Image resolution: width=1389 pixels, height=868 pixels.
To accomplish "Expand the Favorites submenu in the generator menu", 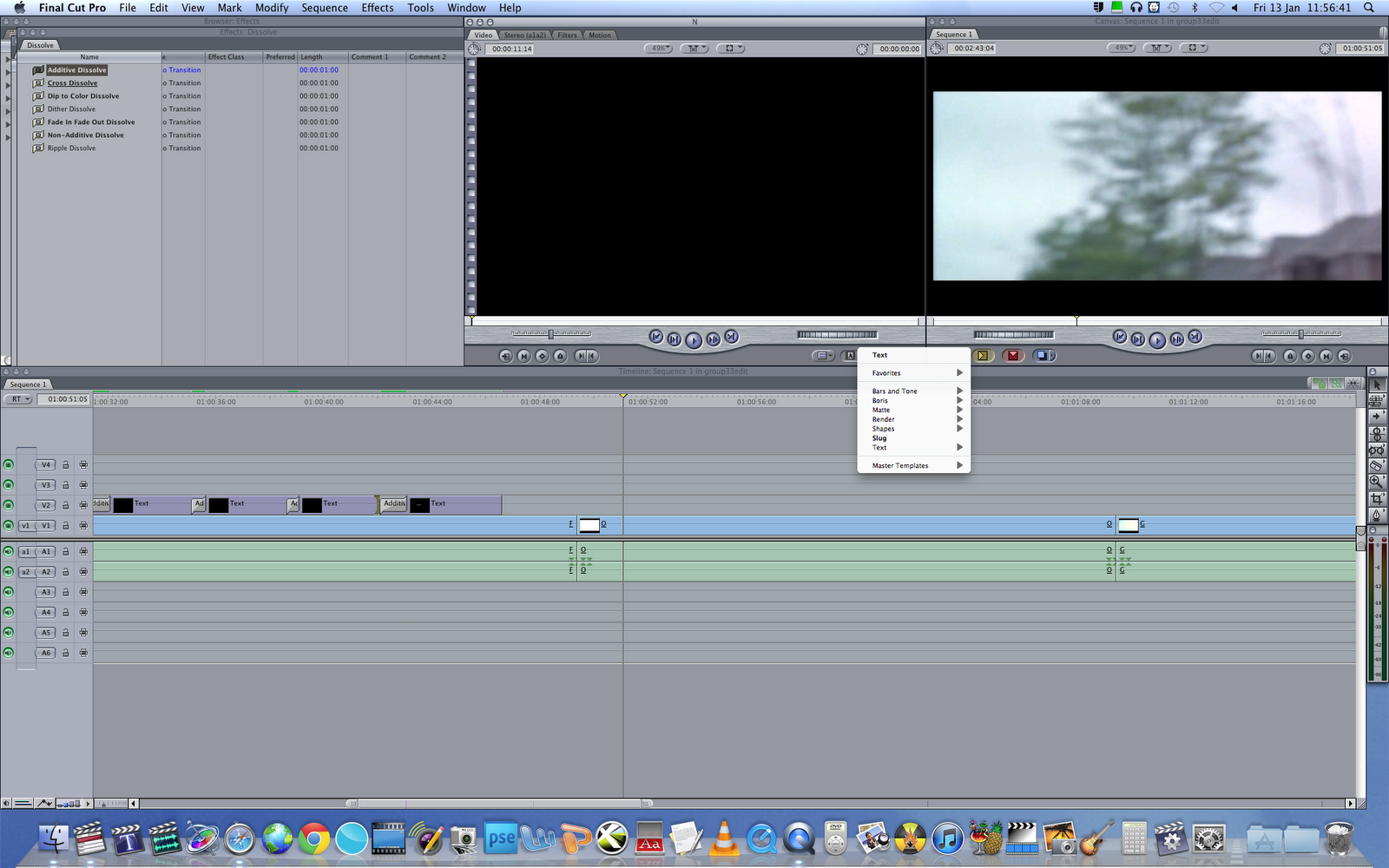I will pyautogui.click(x=914, y=373).
